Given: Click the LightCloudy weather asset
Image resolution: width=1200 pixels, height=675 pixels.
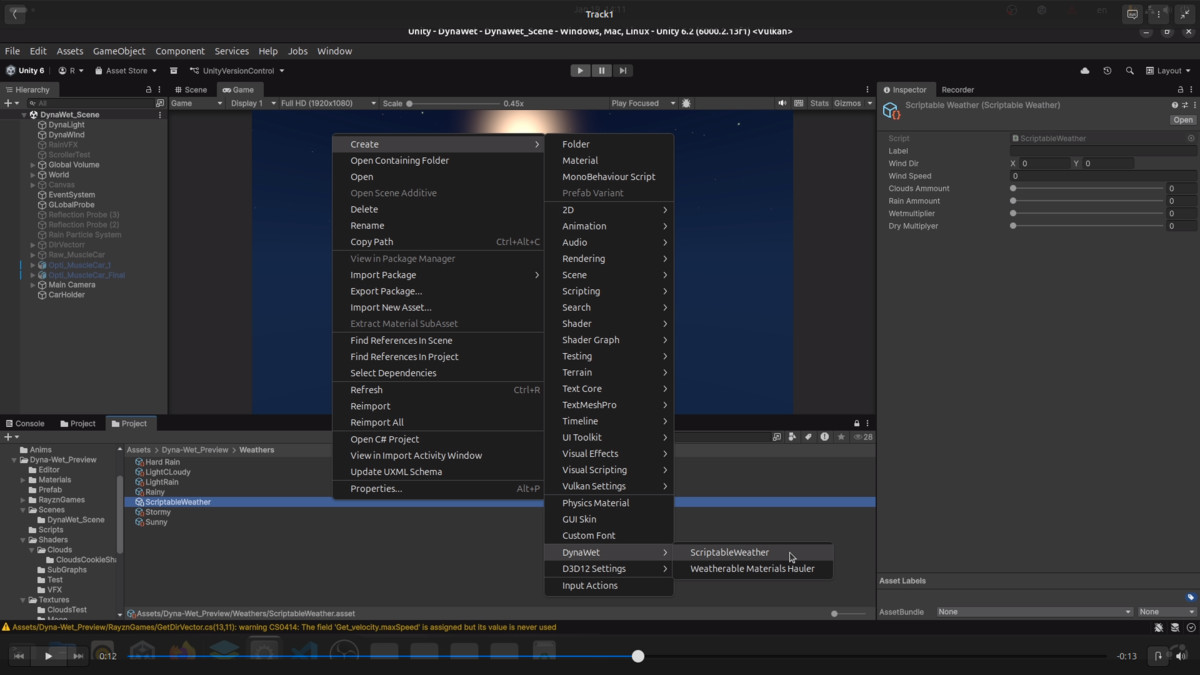Looking at the screenshot, I should pyautogui.click(x=168, y=472).
